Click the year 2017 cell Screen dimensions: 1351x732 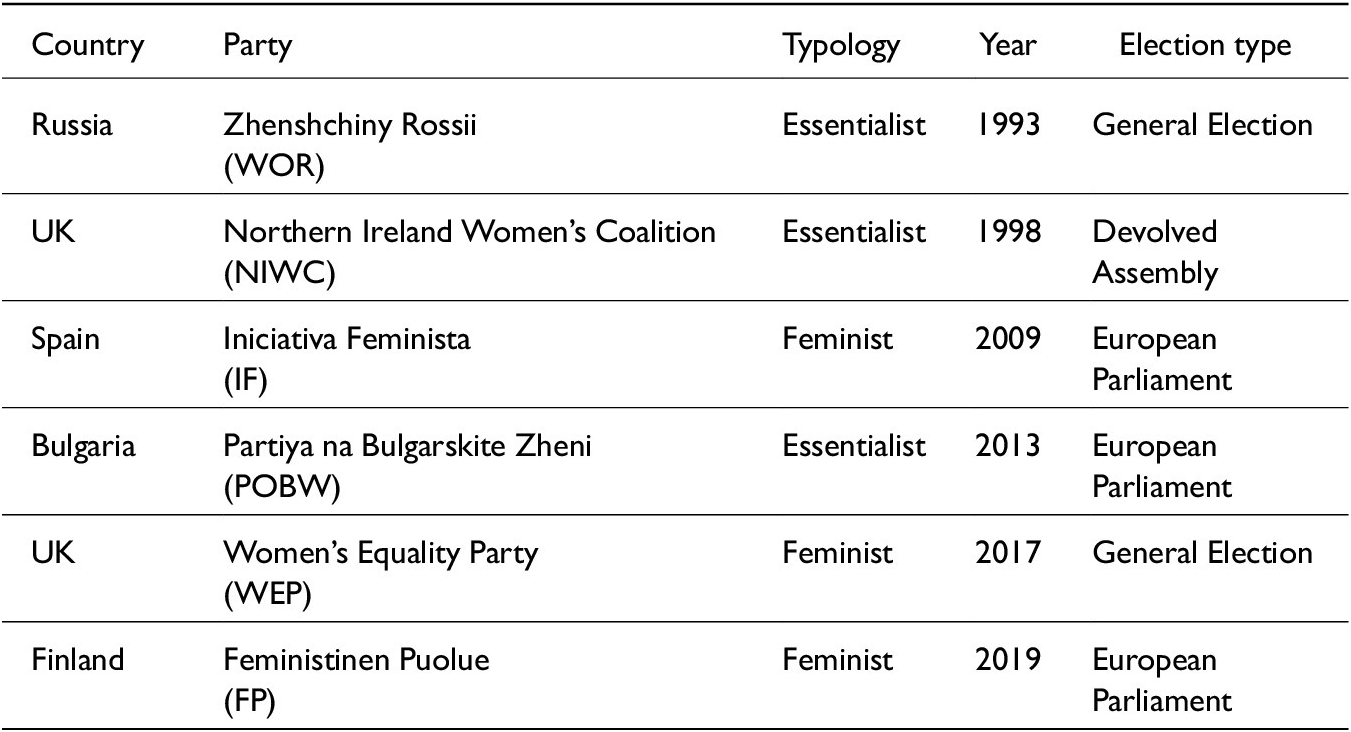coord(1007,553)
